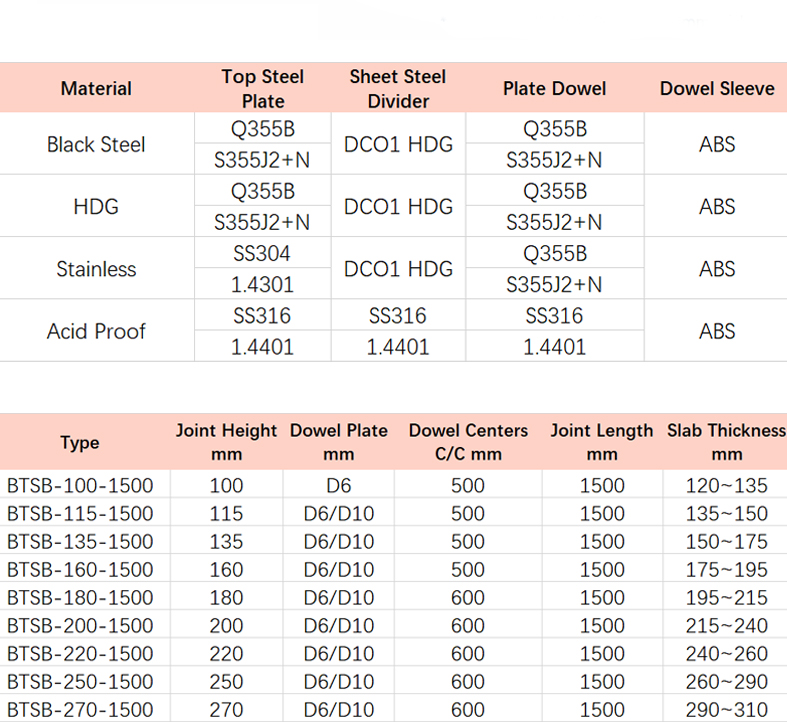Click the Dowel Sleeve column header

pos(717,88)
